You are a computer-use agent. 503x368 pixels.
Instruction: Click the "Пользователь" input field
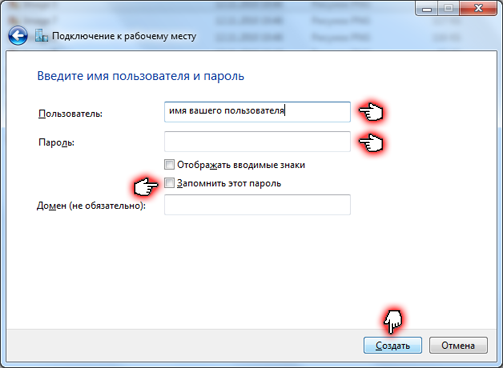[257, 112]
